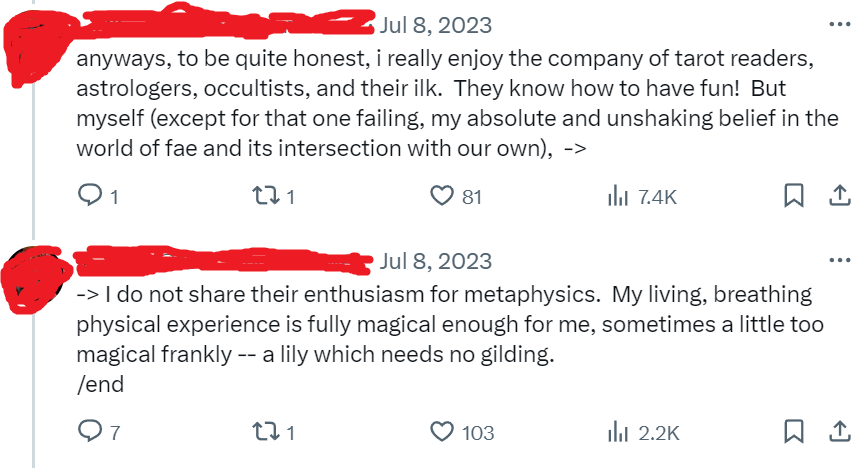Open more options for second tweet
This screenshot has width=851, height=468.
point(840,260)
